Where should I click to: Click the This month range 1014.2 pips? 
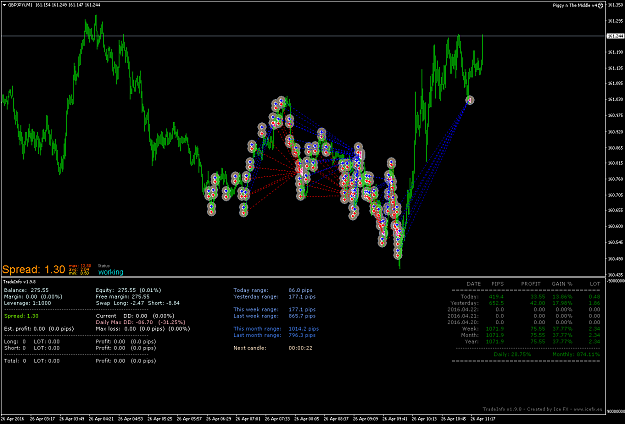[x=304, y=329]
